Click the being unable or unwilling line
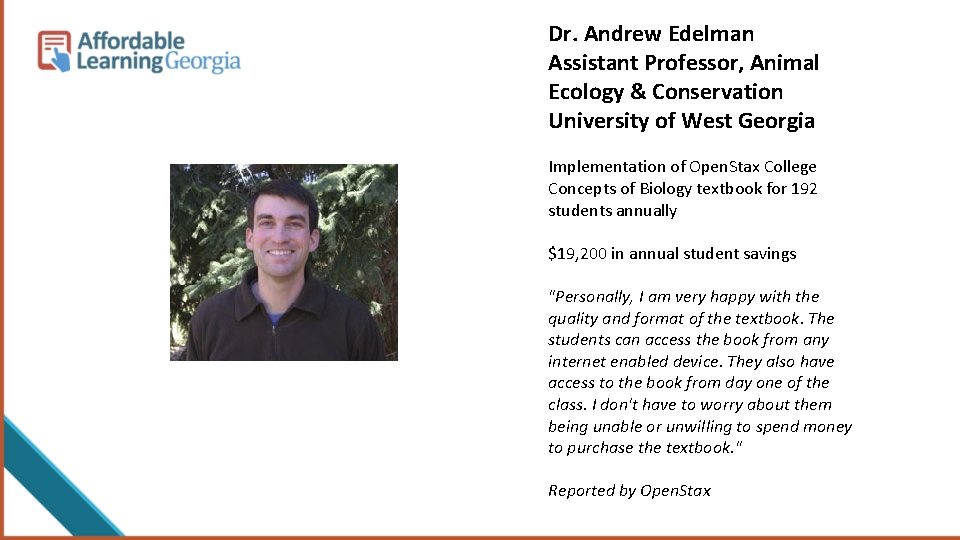 [700, 426]
